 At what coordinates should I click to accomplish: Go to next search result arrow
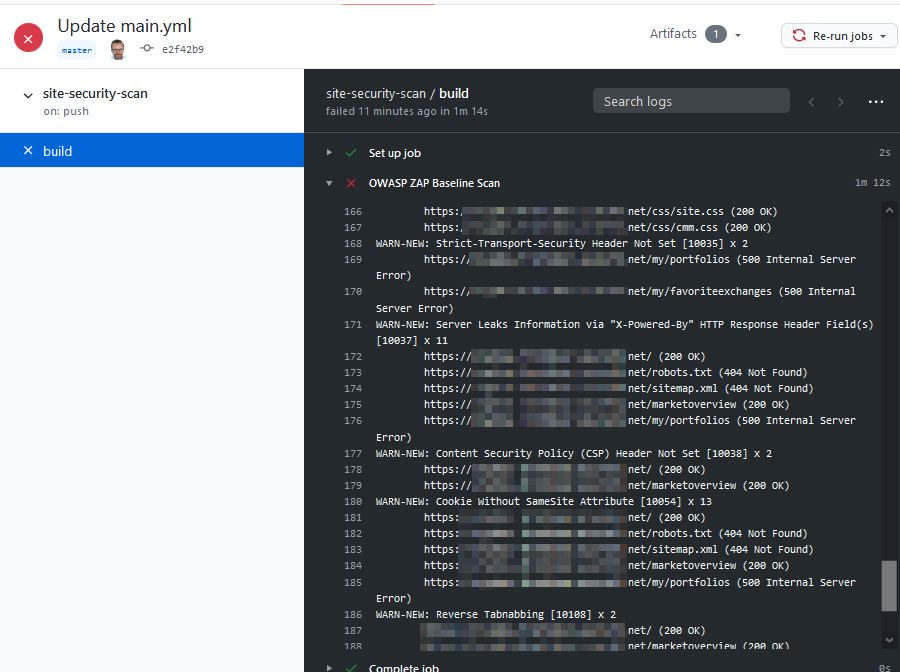pyautogui.click(x=841, y=102)
